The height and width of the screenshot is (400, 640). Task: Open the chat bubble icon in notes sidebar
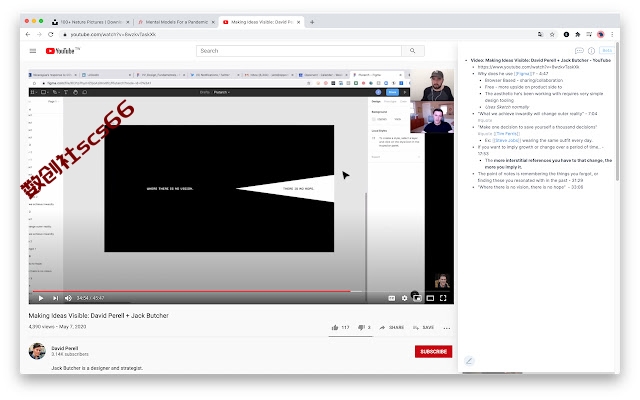(579, 51)
